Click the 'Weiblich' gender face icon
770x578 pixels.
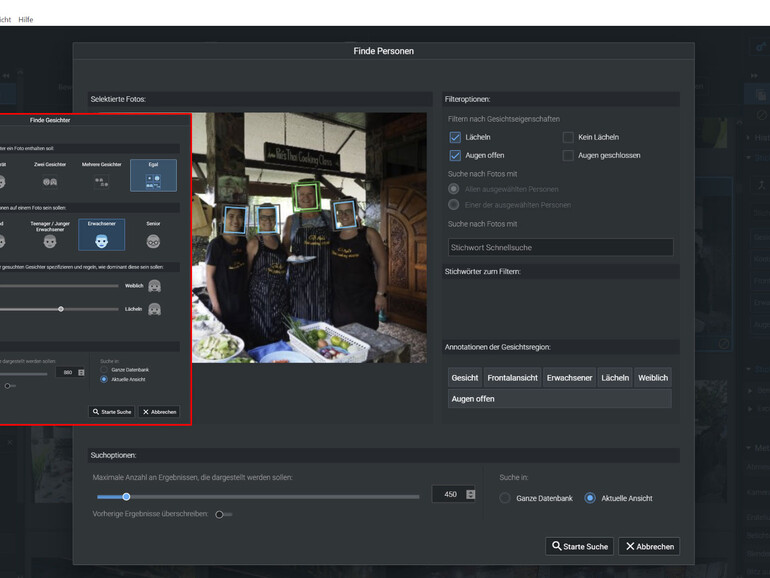coord(155,286)
